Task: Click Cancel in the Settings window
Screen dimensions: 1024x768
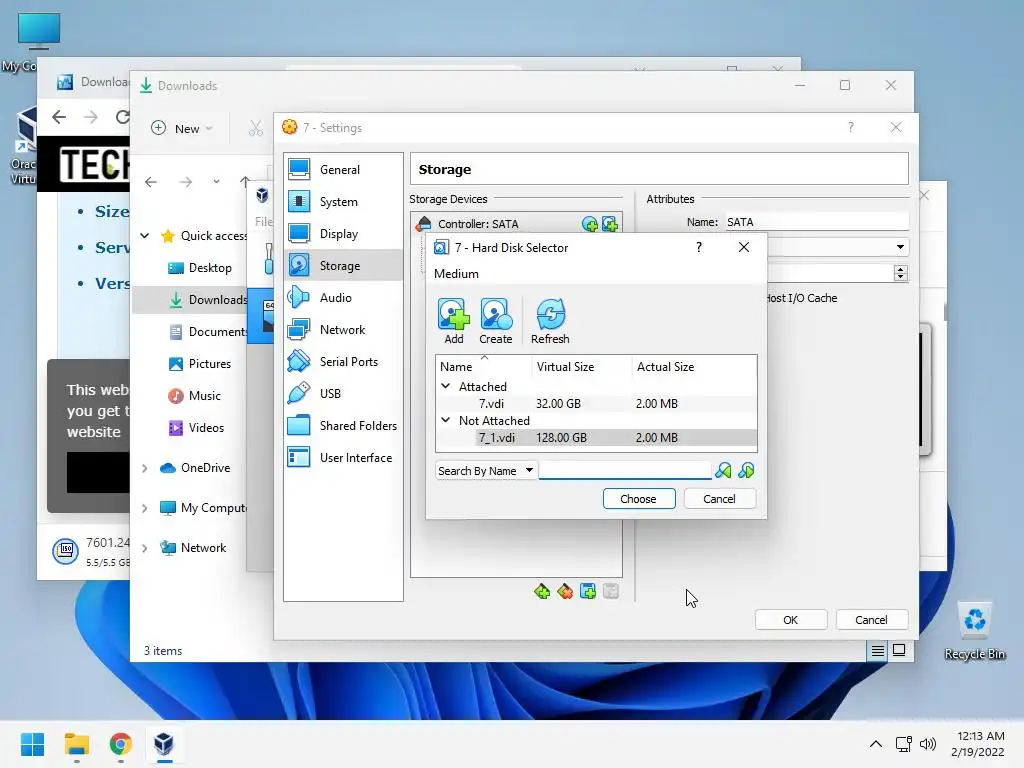Action: [x=872, y=620]
